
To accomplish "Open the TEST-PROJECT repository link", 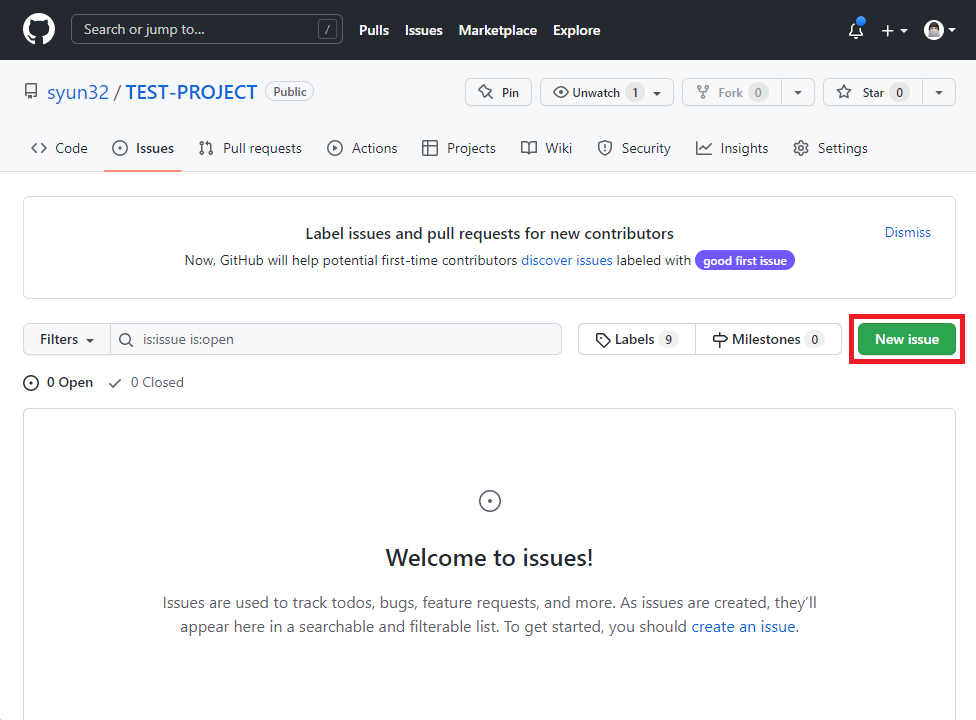I will click(x=191, y=92).
